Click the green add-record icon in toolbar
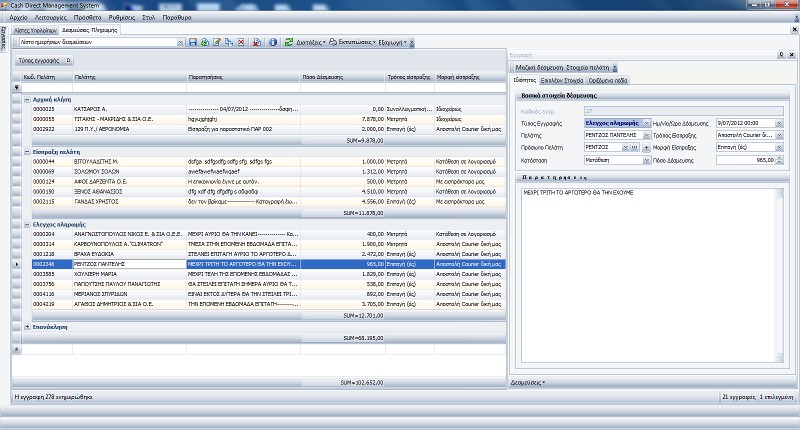The height and width of the screenshot is (430, 800). pyautogui.click(x=205, y=42)
